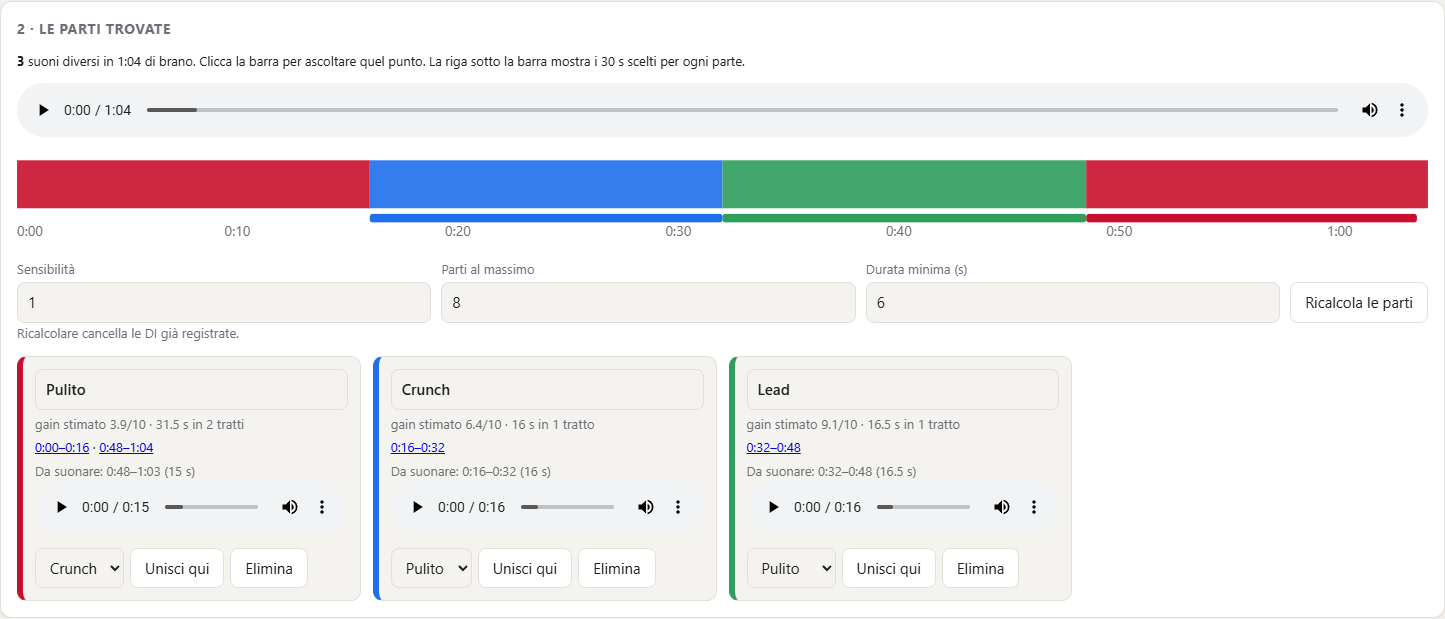Open the Crunch merge dropdown in Pulito card
Viewport: 1445px width, 619px height.
point(79,568)
